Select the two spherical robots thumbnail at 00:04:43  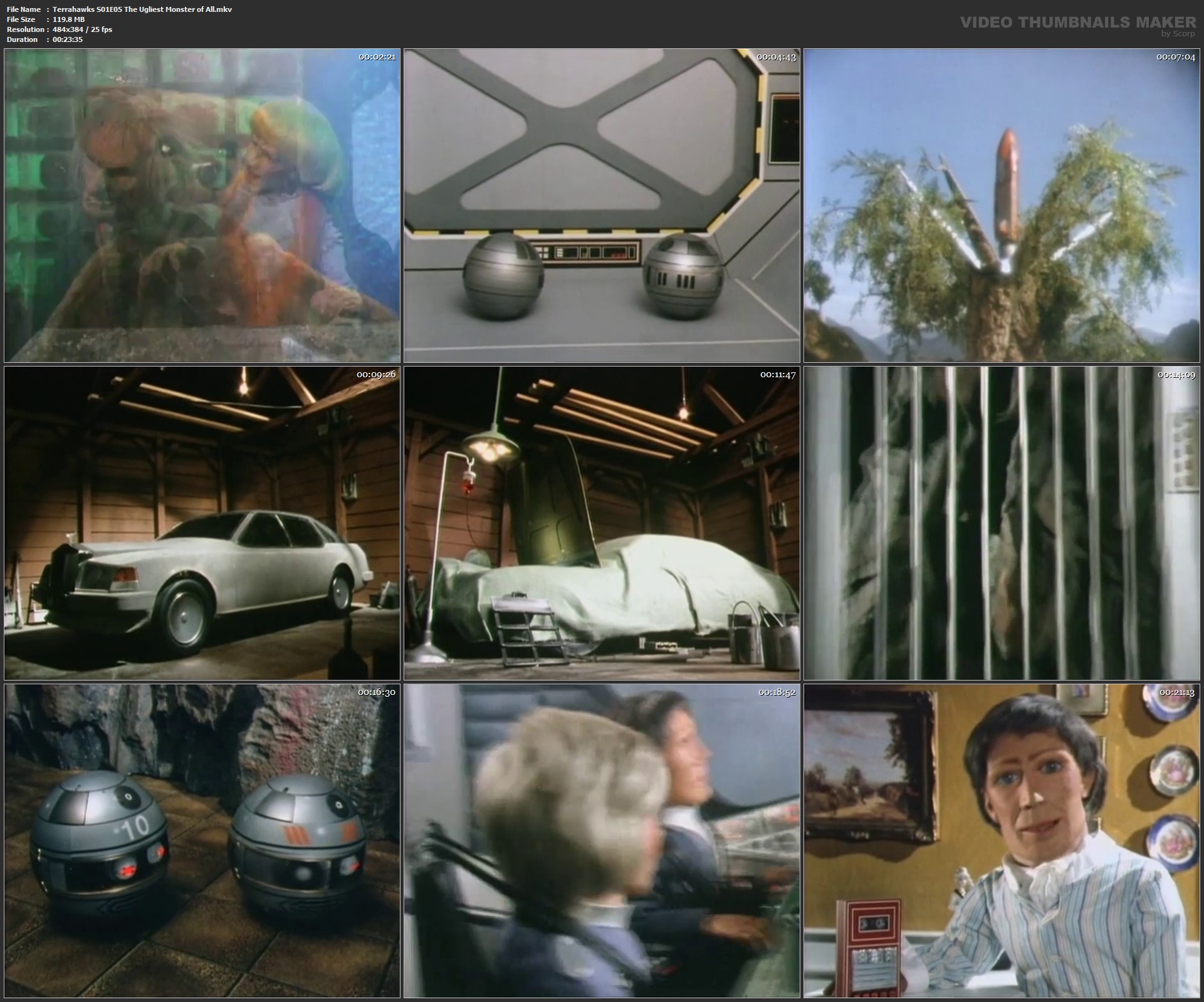[x=602, y=206]
